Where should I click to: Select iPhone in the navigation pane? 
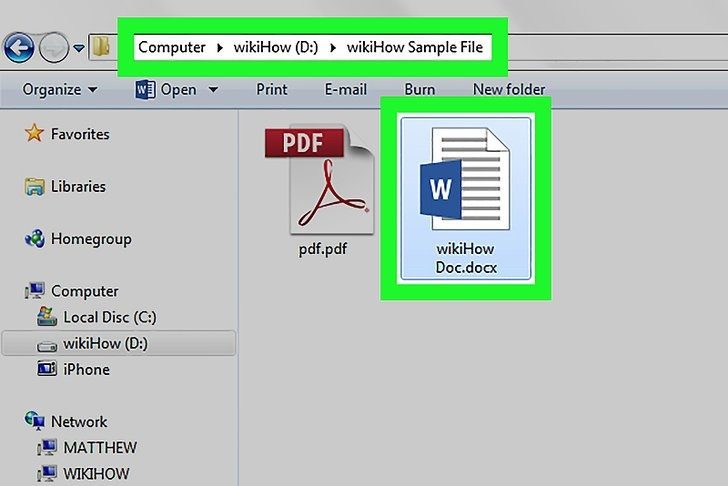[86, 369]
